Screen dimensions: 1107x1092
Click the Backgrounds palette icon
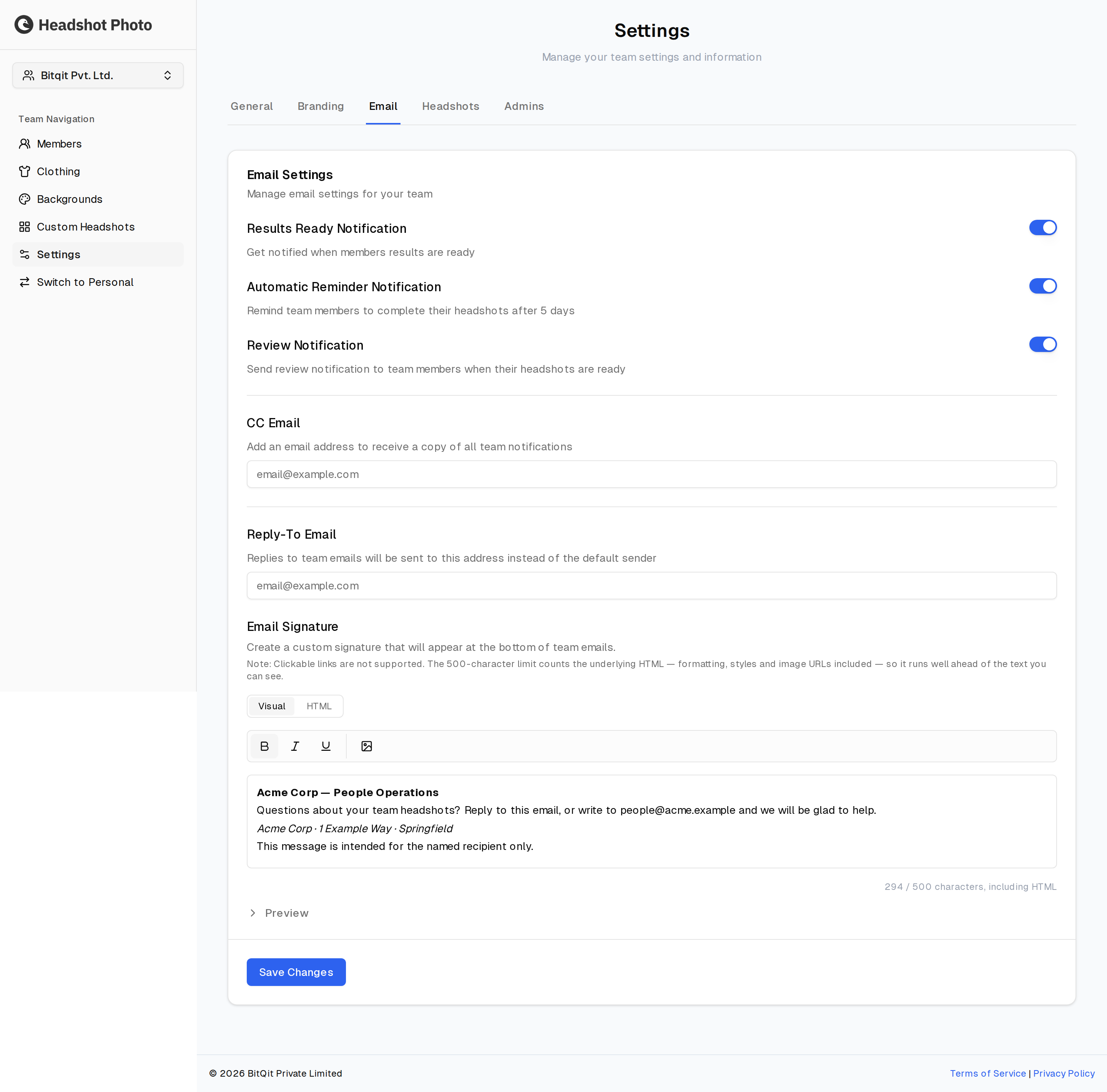[25, 199]
